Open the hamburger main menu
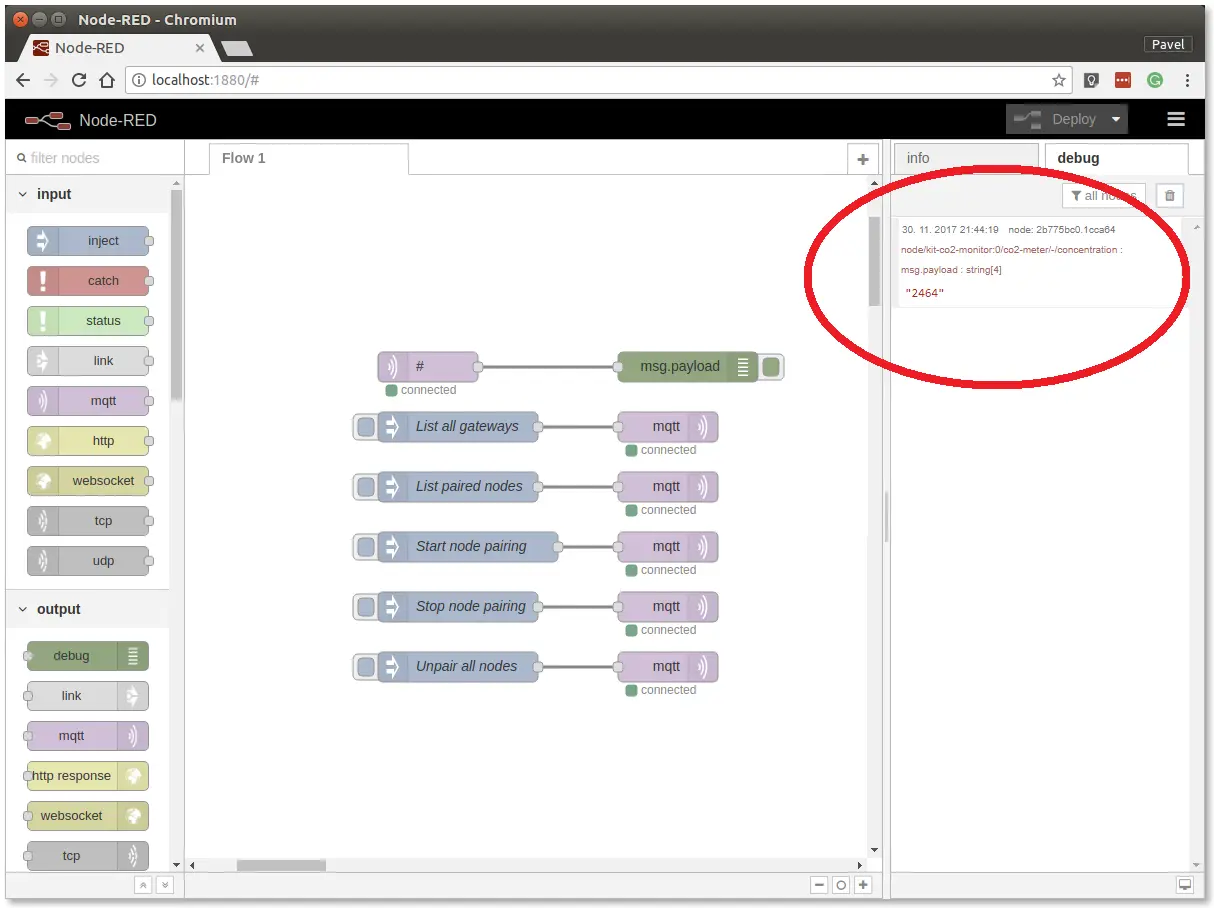1214x908 pixels. click(1176, 119)
